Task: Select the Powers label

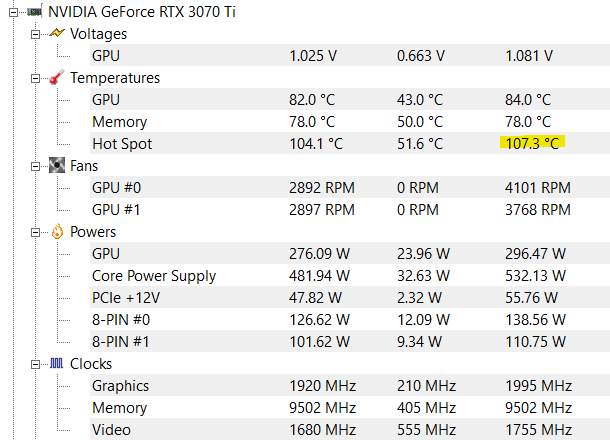Action: pyautogui.click(x=93, y=232)
